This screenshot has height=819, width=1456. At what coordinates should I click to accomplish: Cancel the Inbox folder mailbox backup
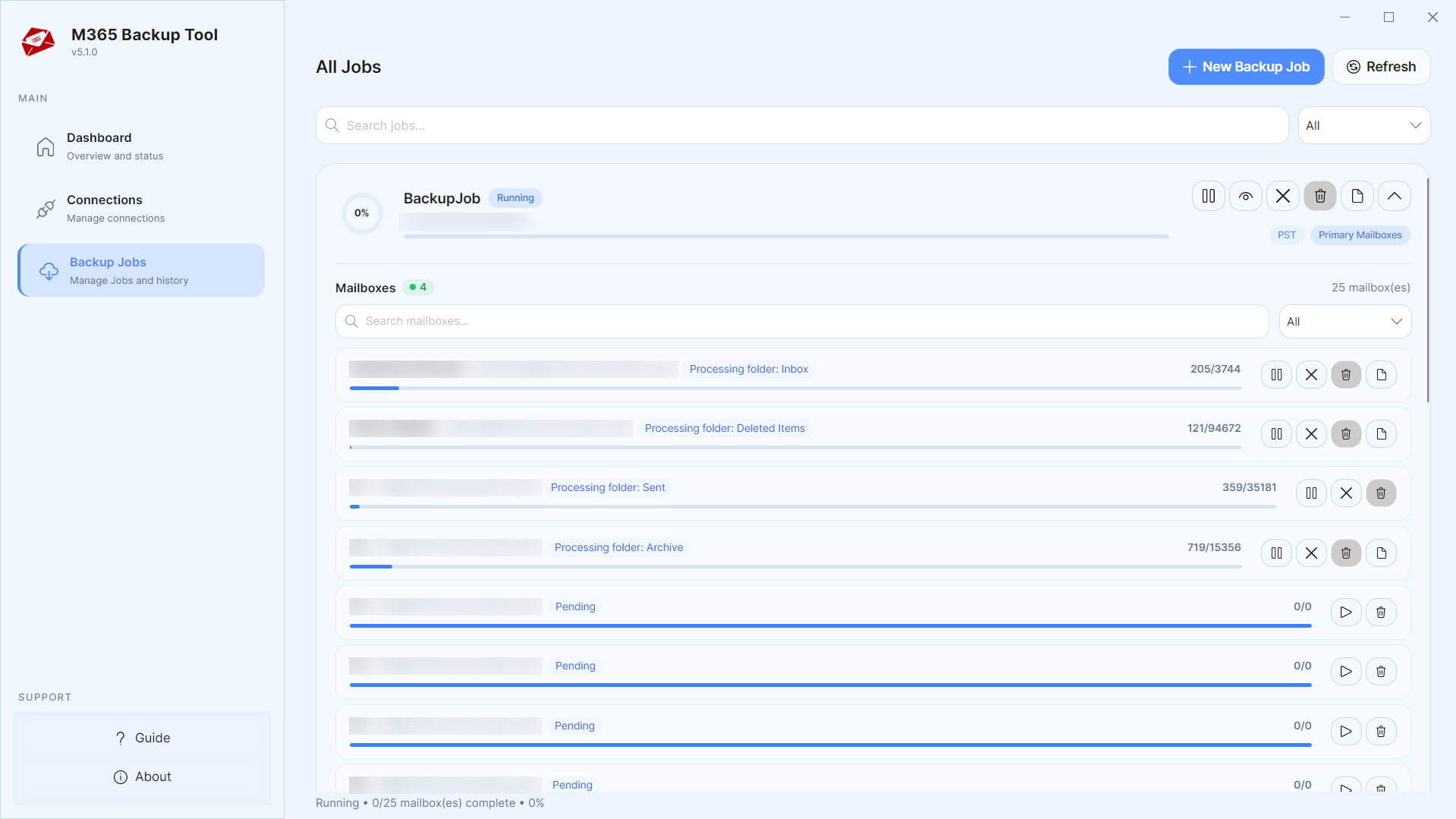[1311, 375]
